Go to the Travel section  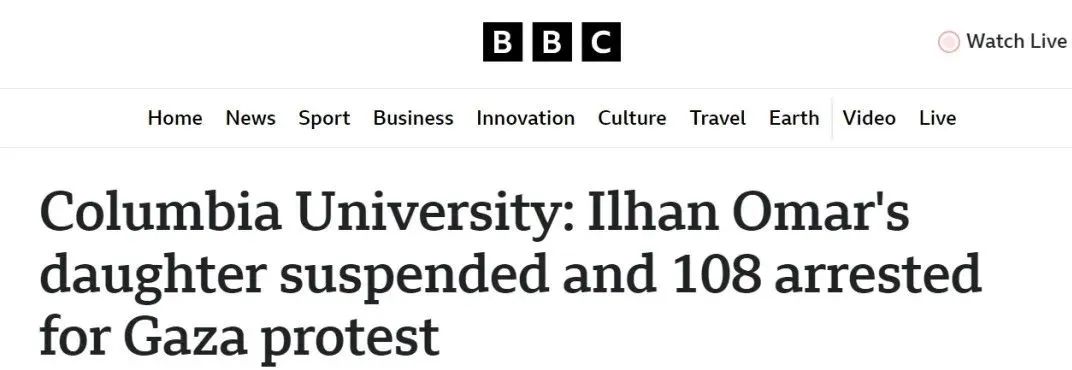pos(717,118)
